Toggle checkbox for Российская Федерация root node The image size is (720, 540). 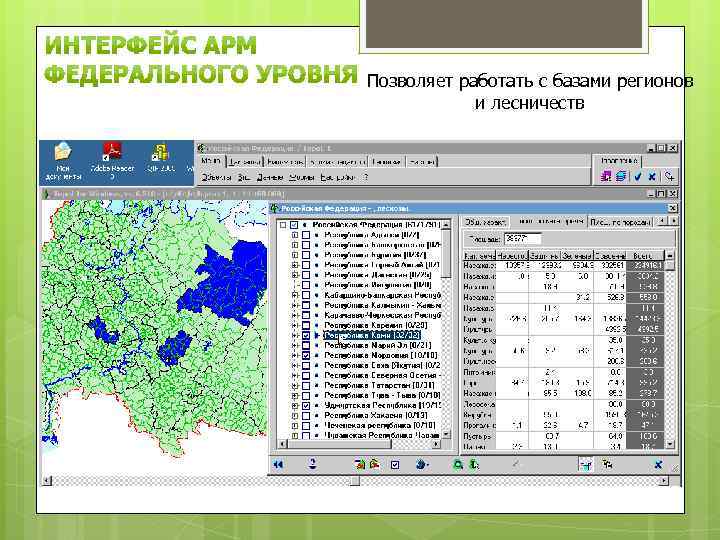coord(294,225)
